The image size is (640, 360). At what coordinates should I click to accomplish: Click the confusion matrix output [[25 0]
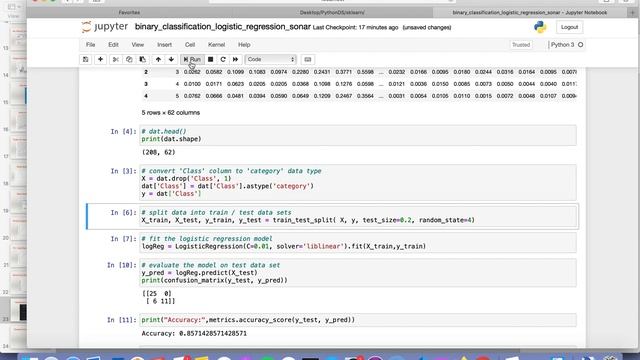pyautogui.click(x=158, y=297)
